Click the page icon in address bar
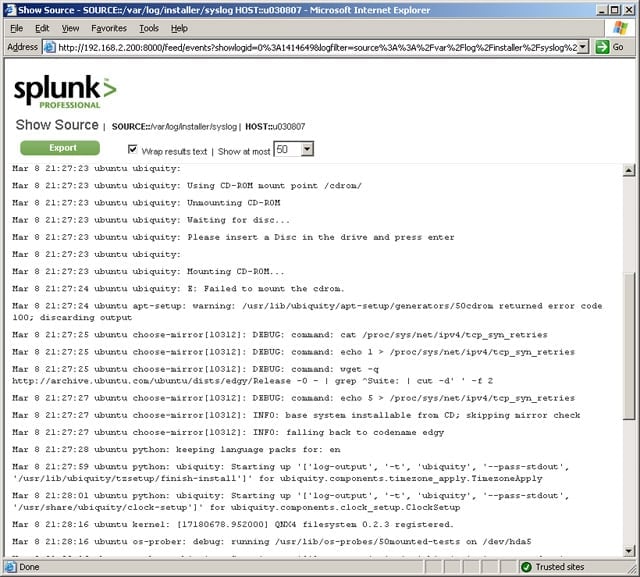Image resolution: width=640 pixels, height=577 pixels. coord(50,47)
